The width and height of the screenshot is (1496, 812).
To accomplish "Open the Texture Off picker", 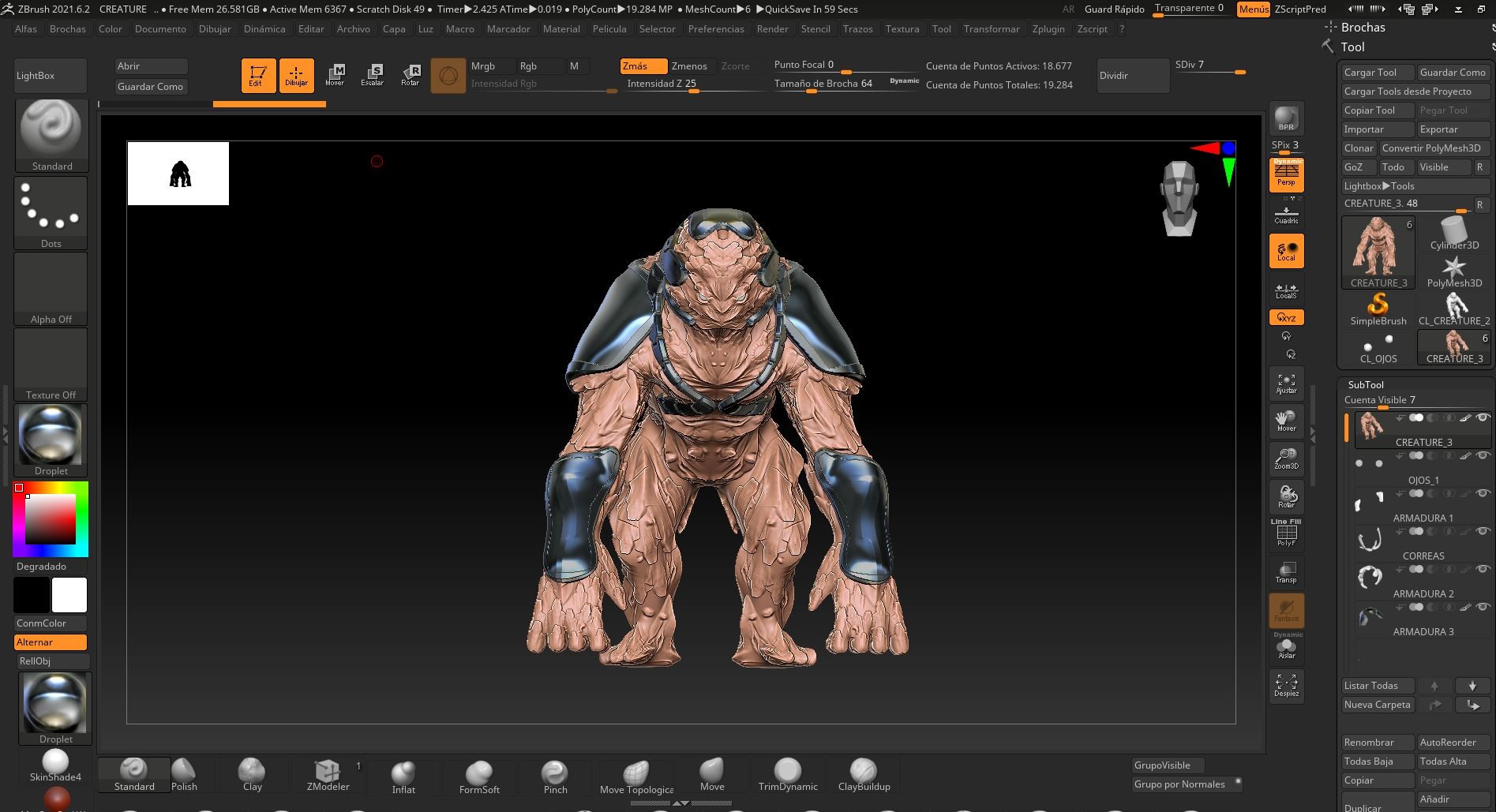I will click(51, 364).
